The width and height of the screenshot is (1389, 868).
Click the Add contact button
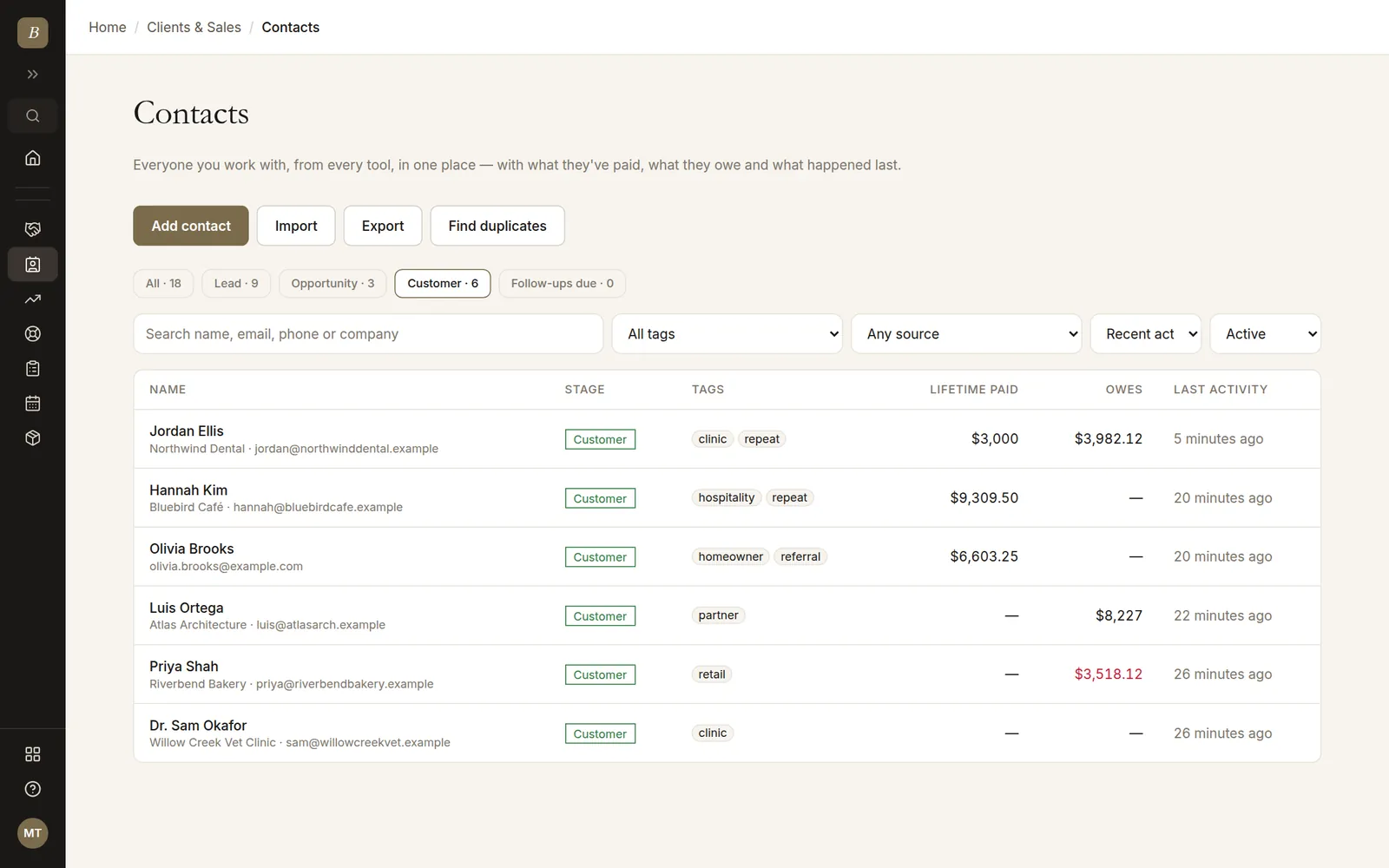tap(191, 226)
